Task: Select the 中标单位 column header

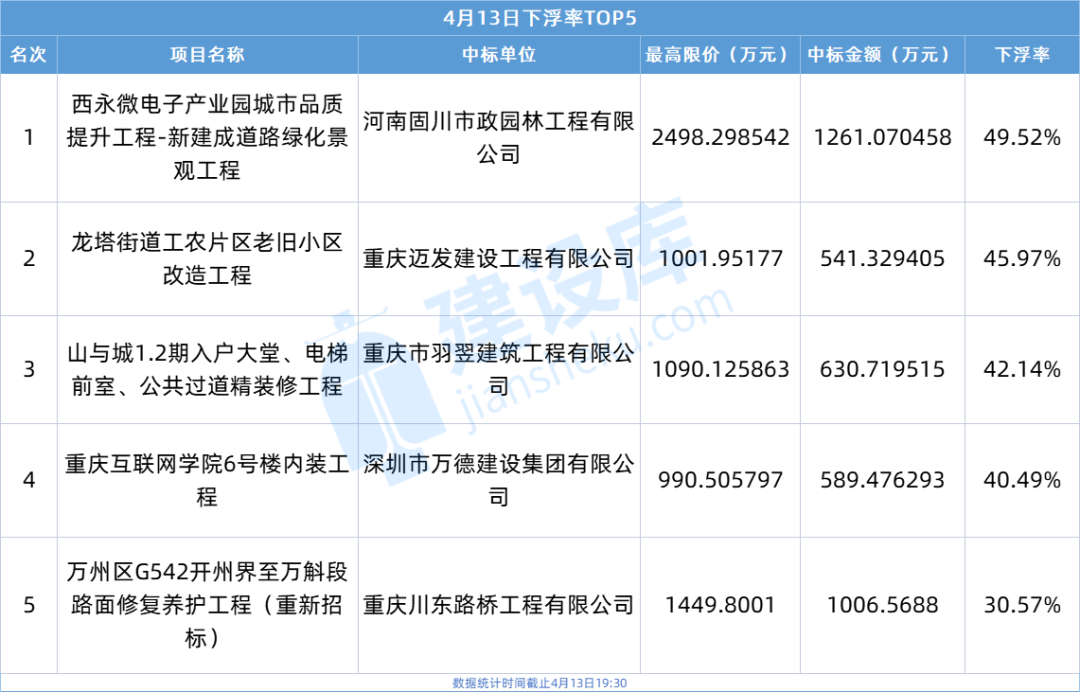Action: point(498,55)
